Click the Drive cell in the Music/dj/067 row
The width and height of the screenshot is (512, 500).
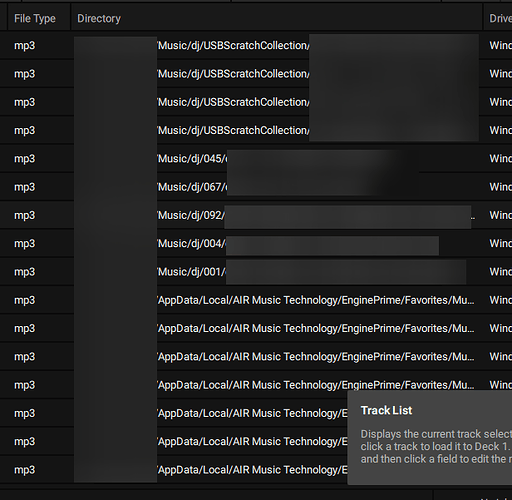pos(500,187)
